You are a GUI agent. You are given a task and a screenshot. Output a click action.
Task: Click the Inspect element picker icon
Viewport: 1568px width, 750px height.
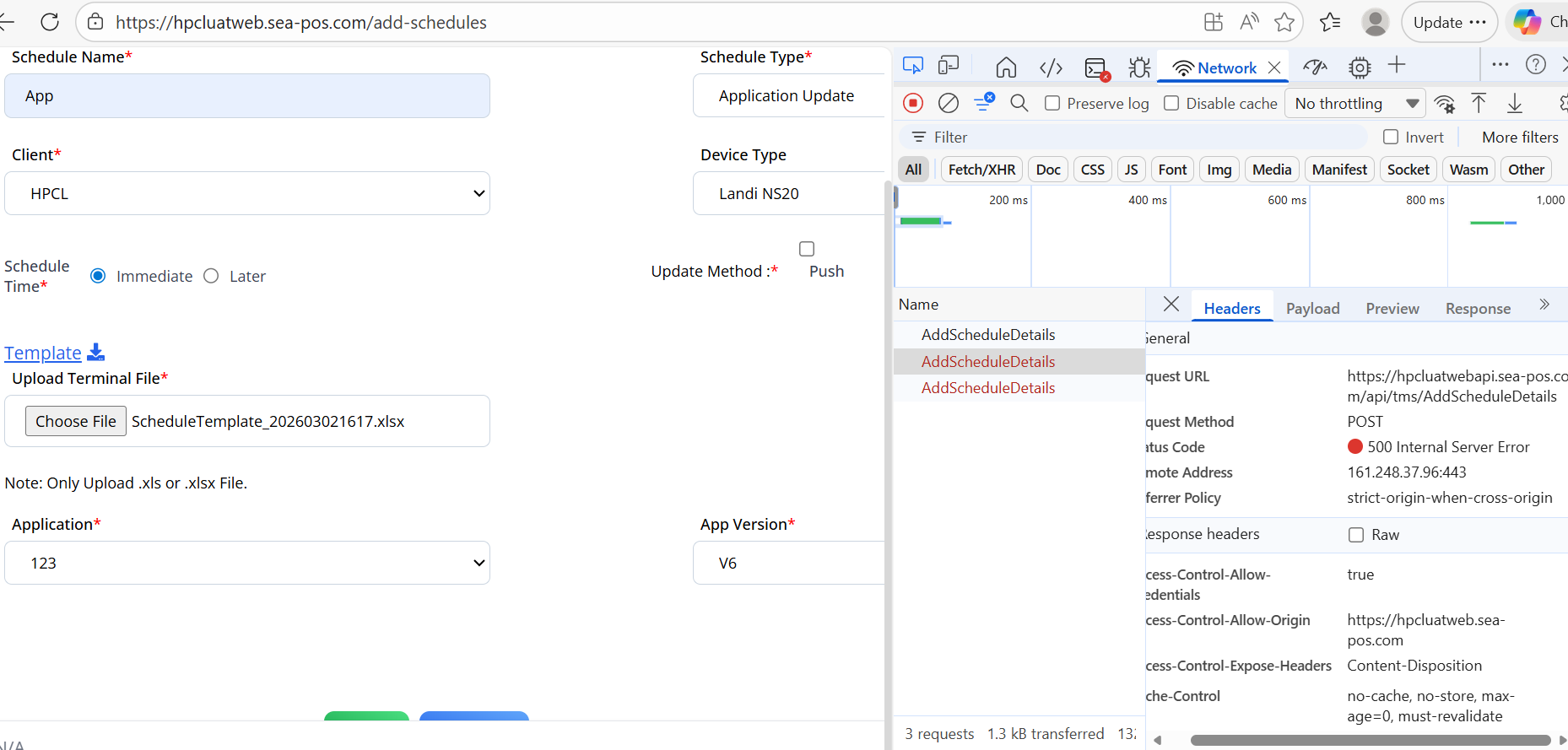click(912, 66)
